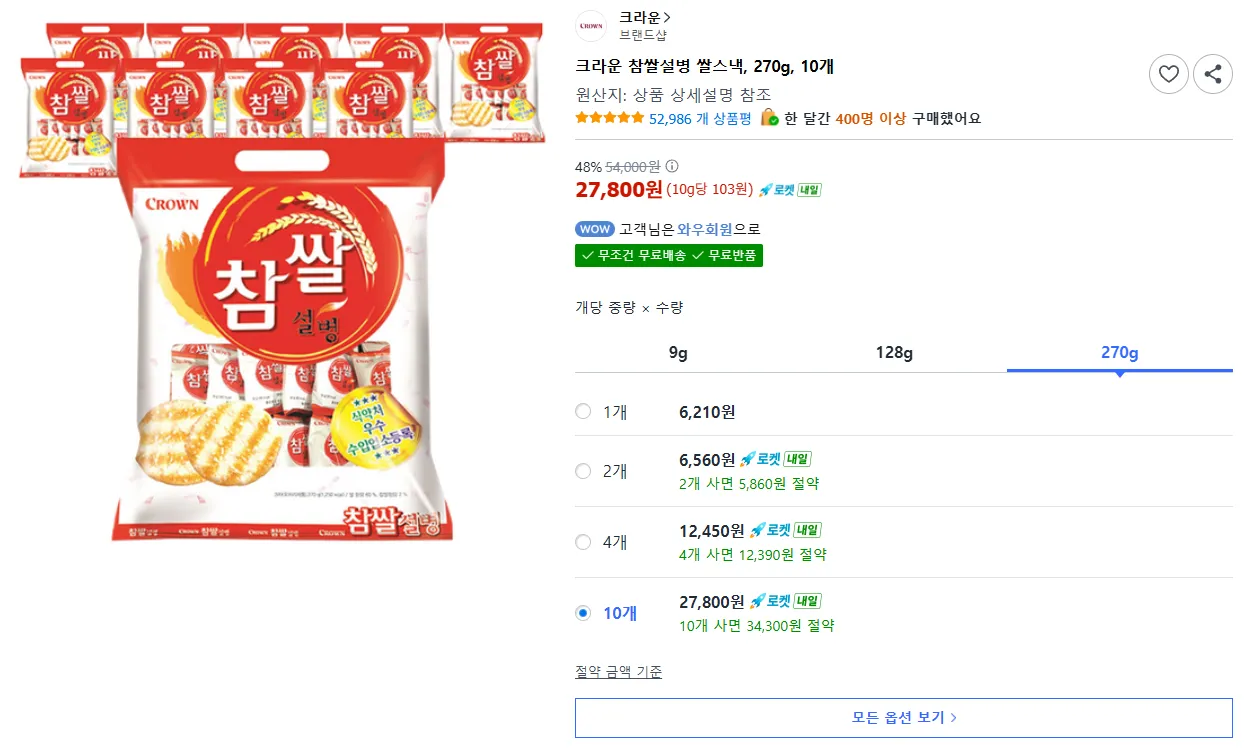Select the 1개 quantity radio button
The width and height of the screenshot is (1249, 753).
(x=583, y=412)
